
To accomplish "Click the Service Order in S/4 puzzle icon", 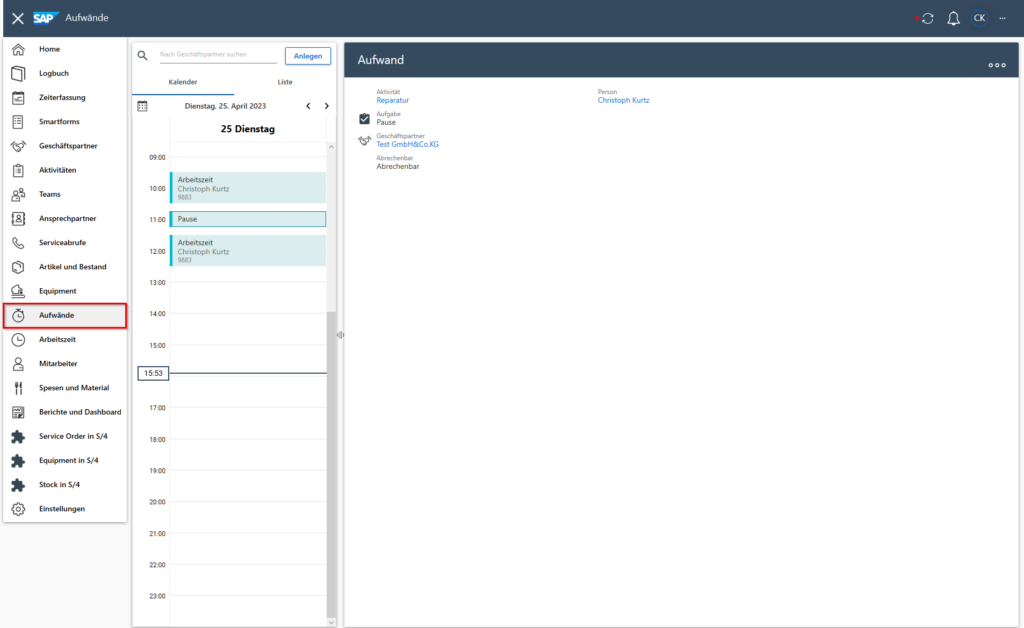I will (x=18, y=436).
